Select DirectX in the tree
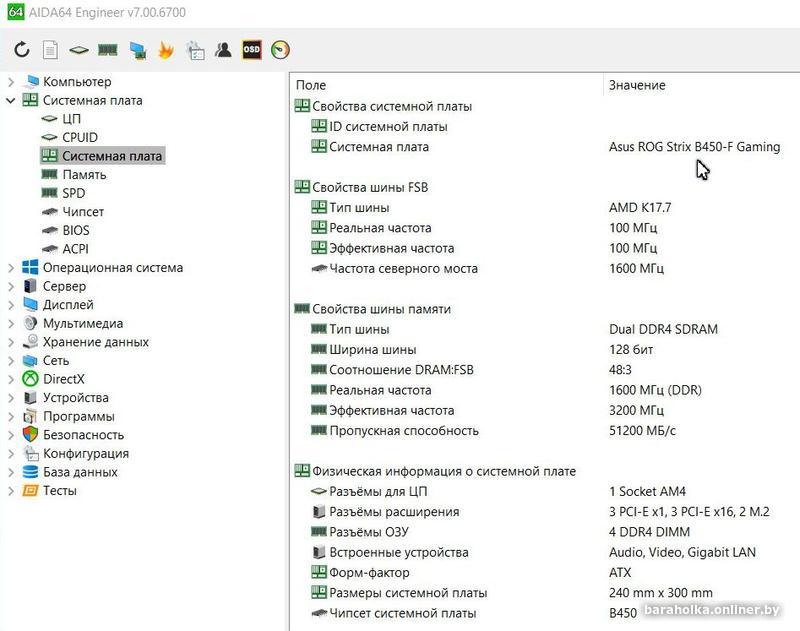Screen dimensions: 800x631 [64, 380]
